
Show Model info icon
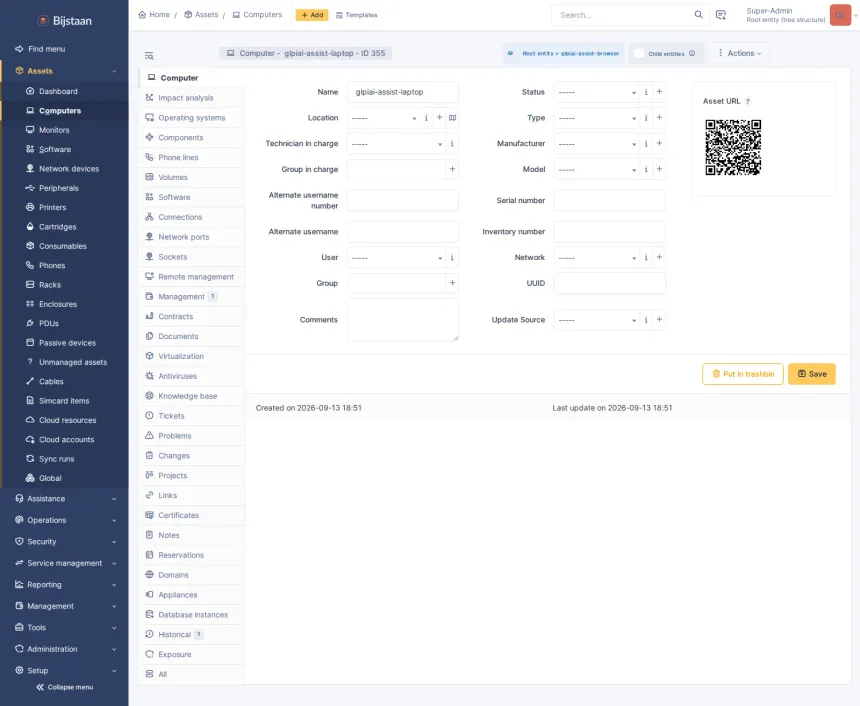tap(646, 169)
